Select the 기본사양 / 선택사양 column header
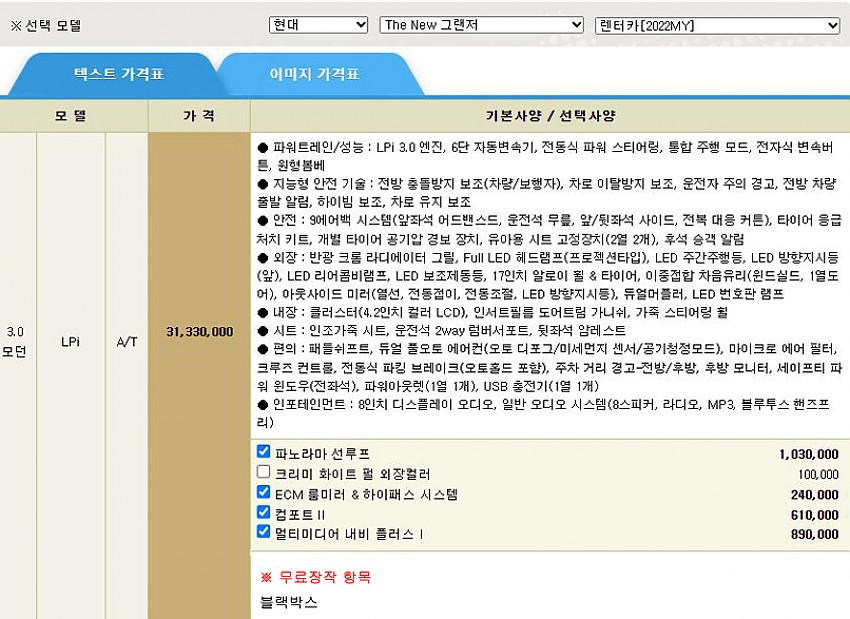This screenshot has width=850, height=619. pos(550,116)
